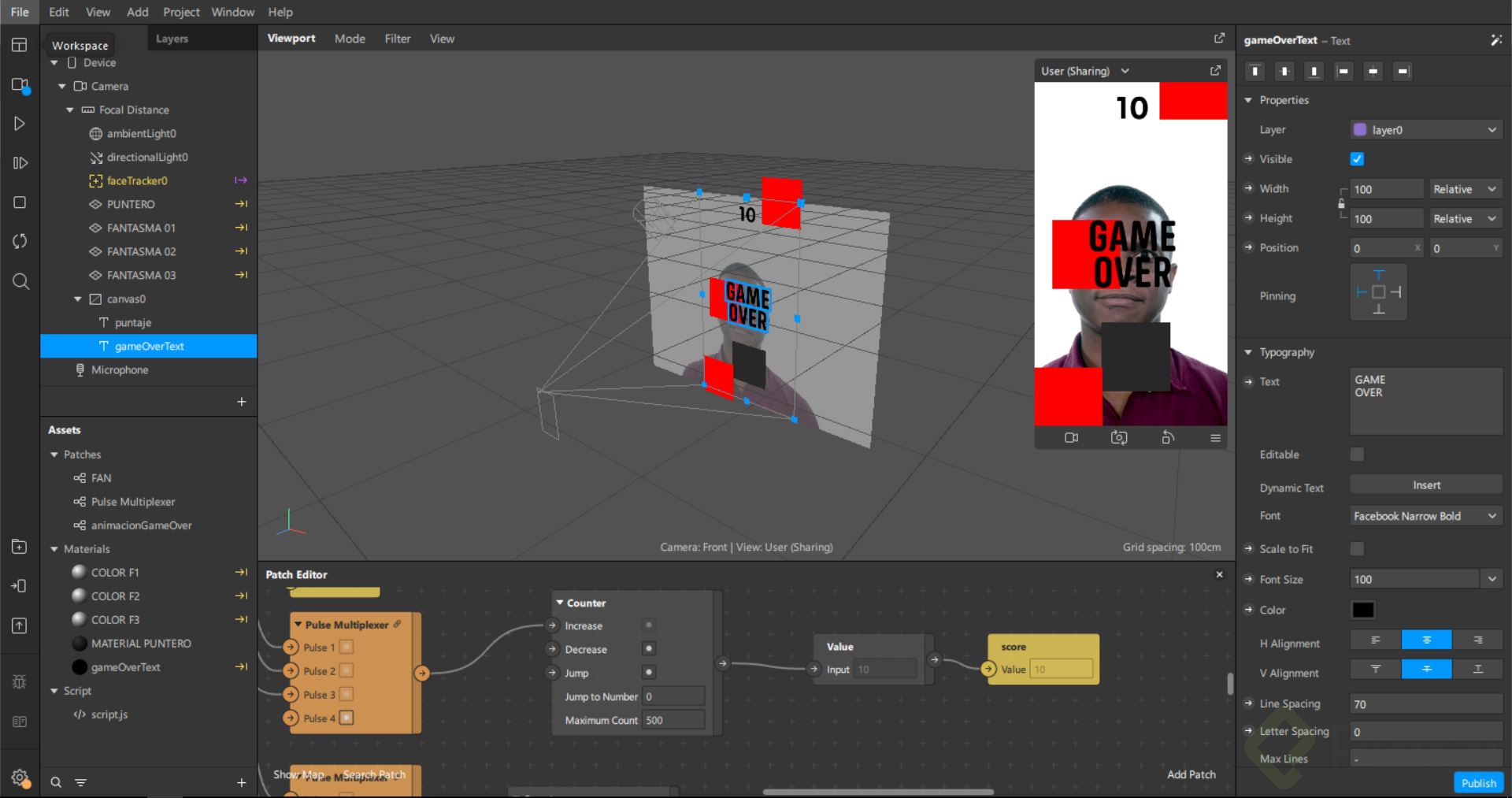This screenshot has height=798, width=1512.
Task: Select the puntaje text object in scene tree
Action: coord(132,322)
